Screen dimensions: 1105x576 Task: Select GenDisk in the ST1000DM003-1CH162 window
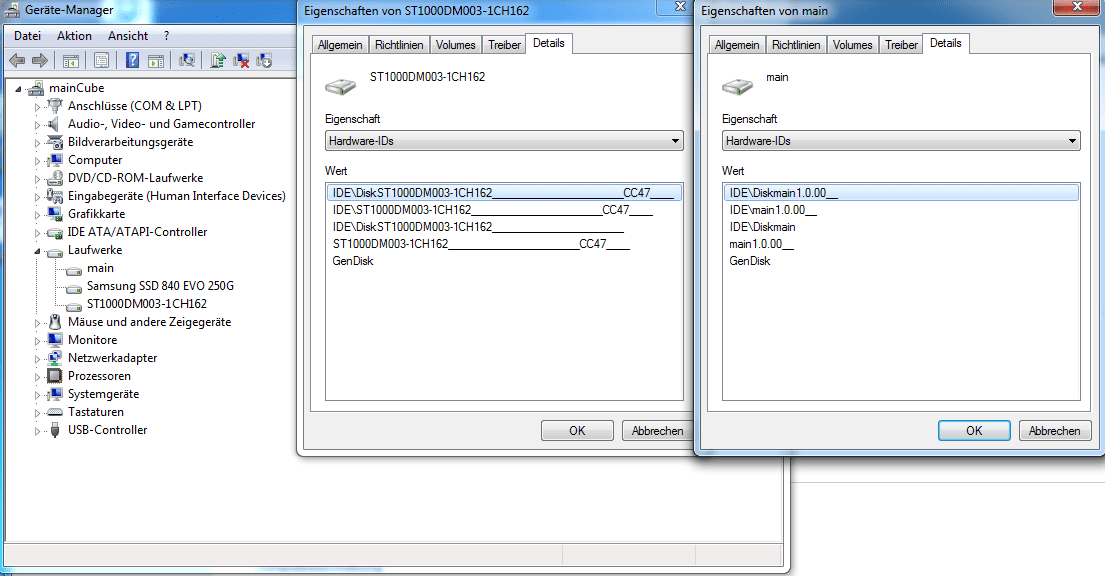[353, 261]
